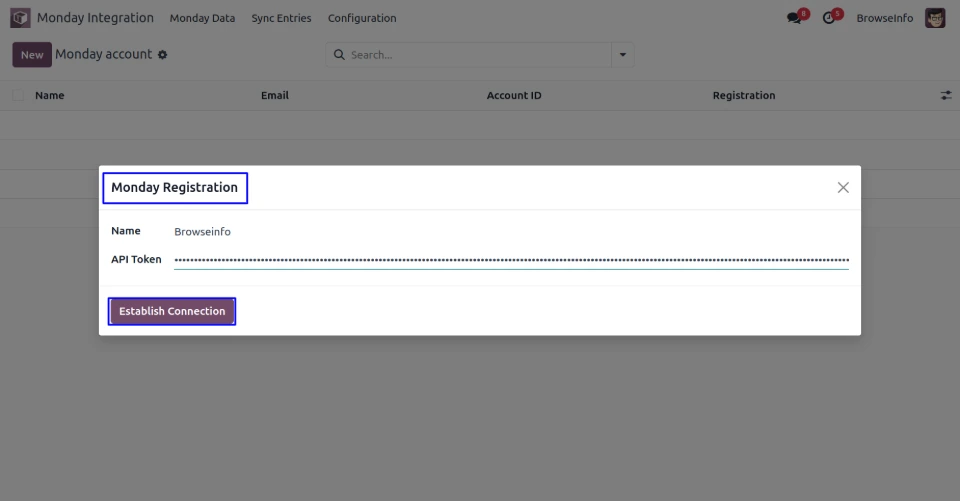Click the New button

coord(32,55)
